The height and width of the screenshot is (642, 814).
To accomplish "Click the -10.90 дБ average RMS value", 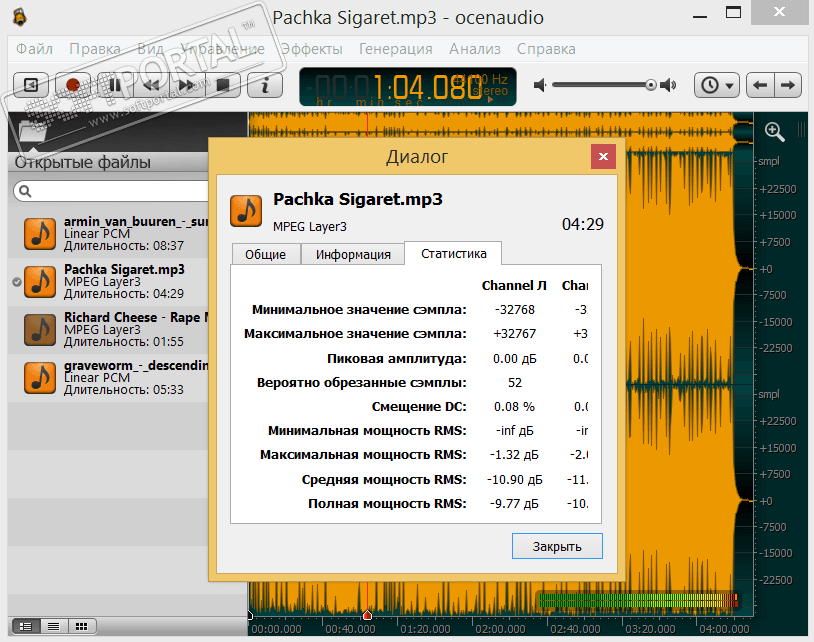I will click(514, 480).
